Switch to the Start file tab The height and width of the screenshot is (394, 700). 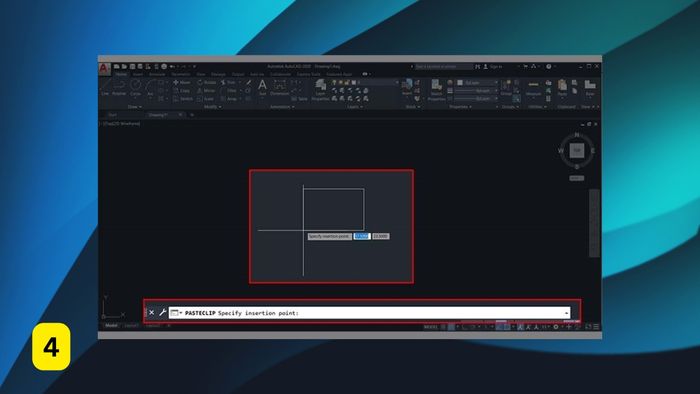112,115
